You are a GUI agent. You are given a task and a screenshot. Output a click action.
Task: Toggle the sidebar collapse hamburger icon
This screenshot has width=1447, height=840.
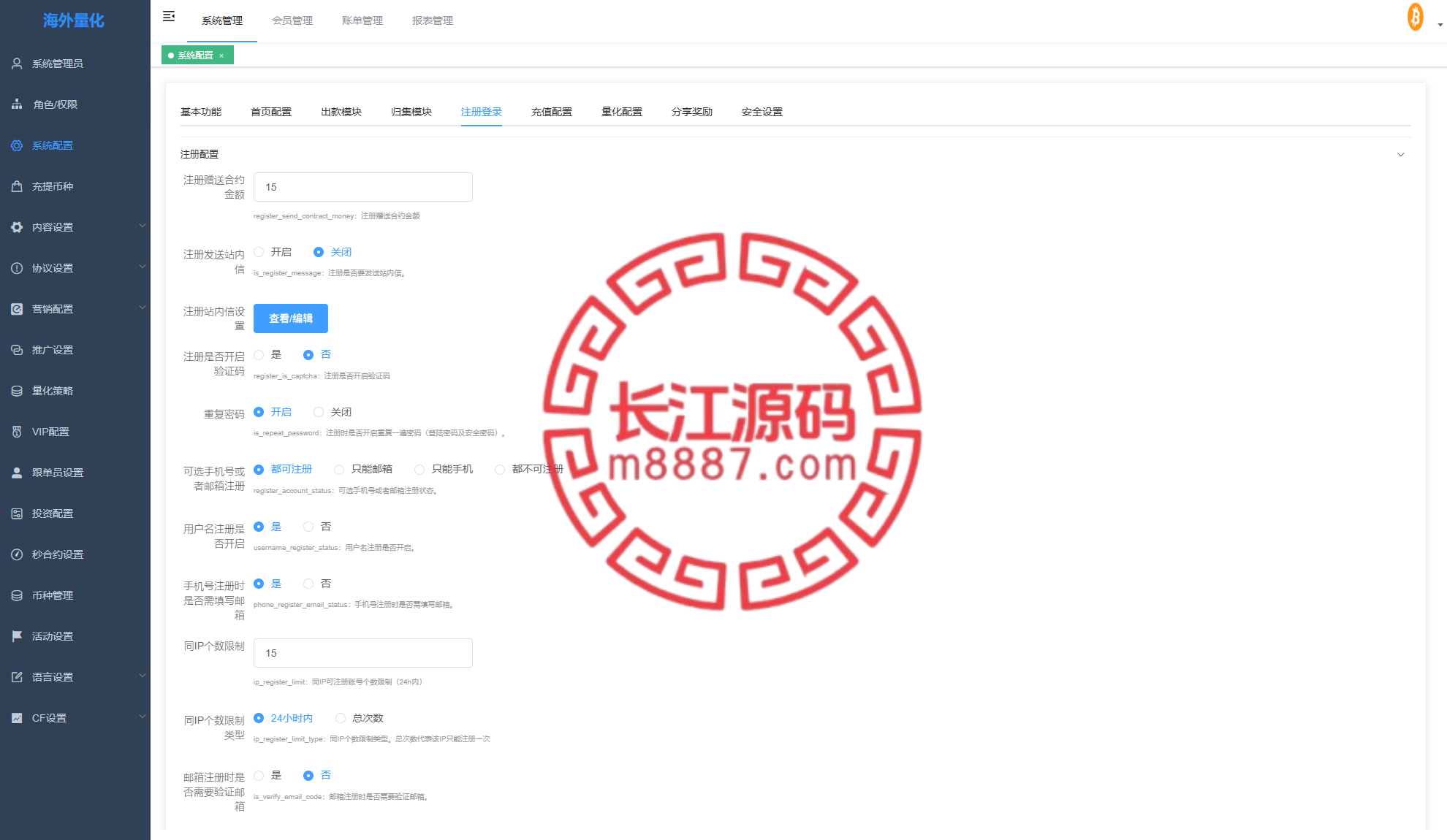pyautogui.click(x=169, y=16)
